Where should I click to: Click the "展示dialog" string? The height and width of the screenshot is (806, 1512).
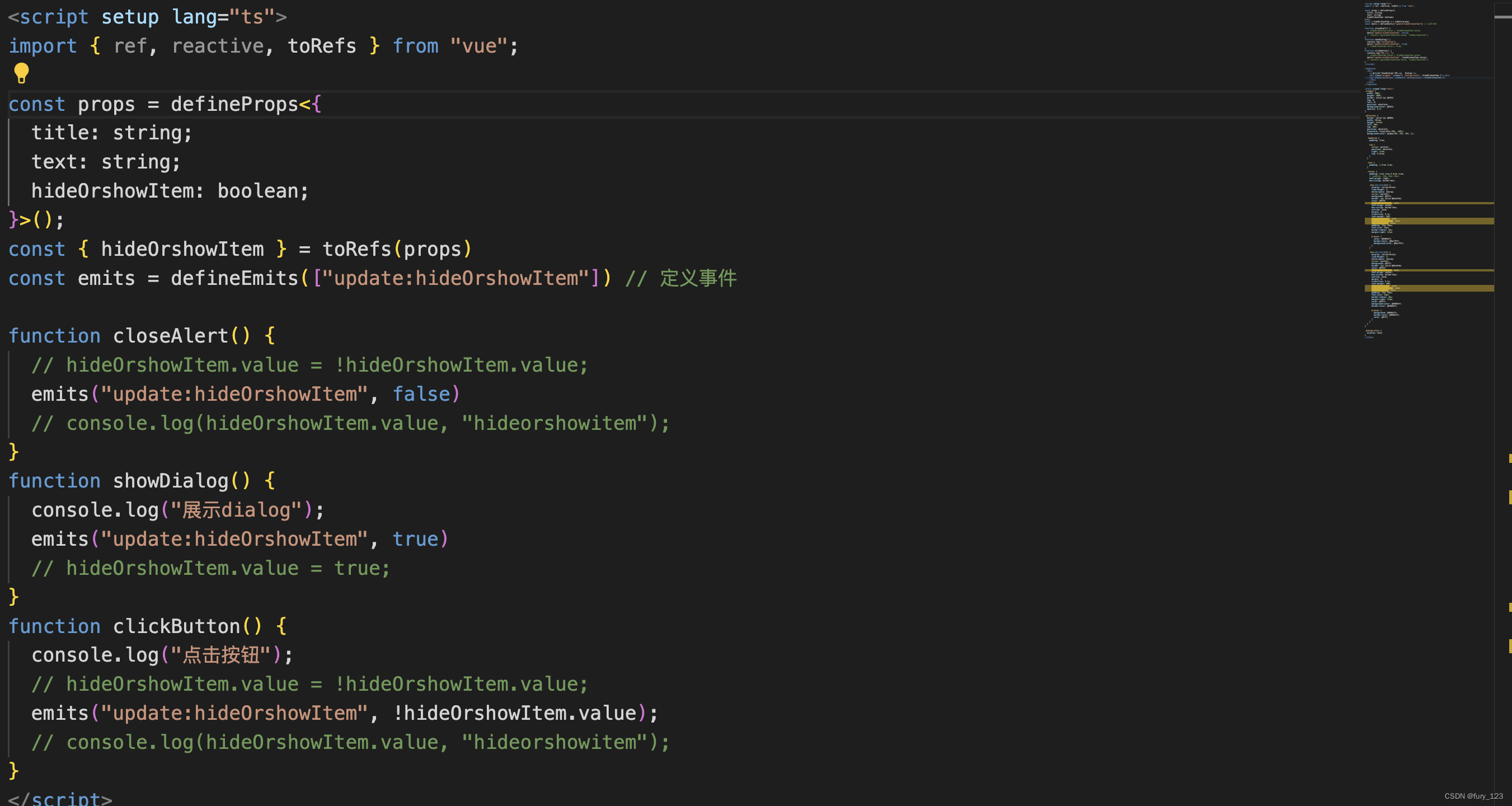coord(236,509)
